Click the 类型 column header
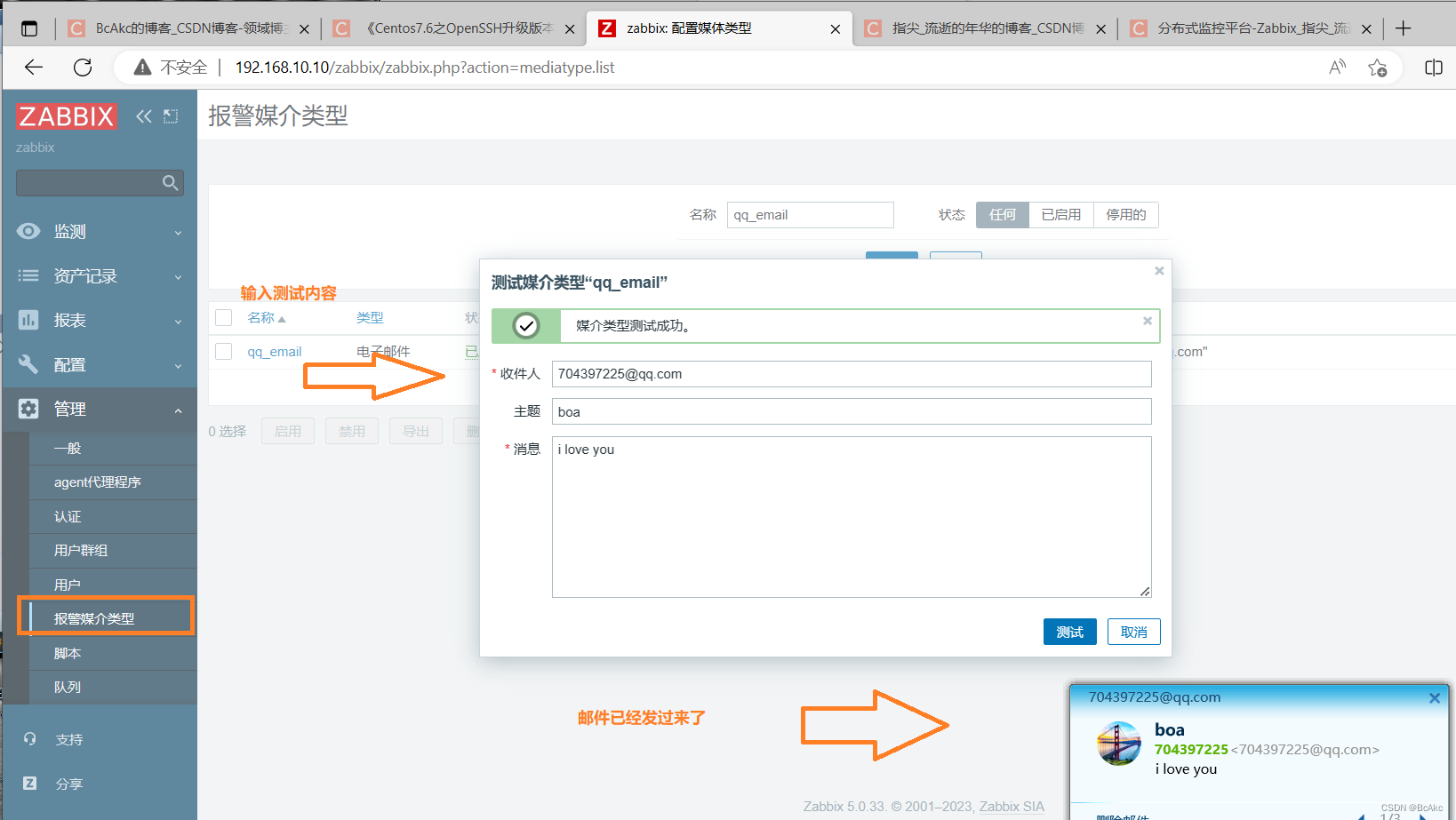Viewport: 1456px width, 820px height. [x=370, y=317]
